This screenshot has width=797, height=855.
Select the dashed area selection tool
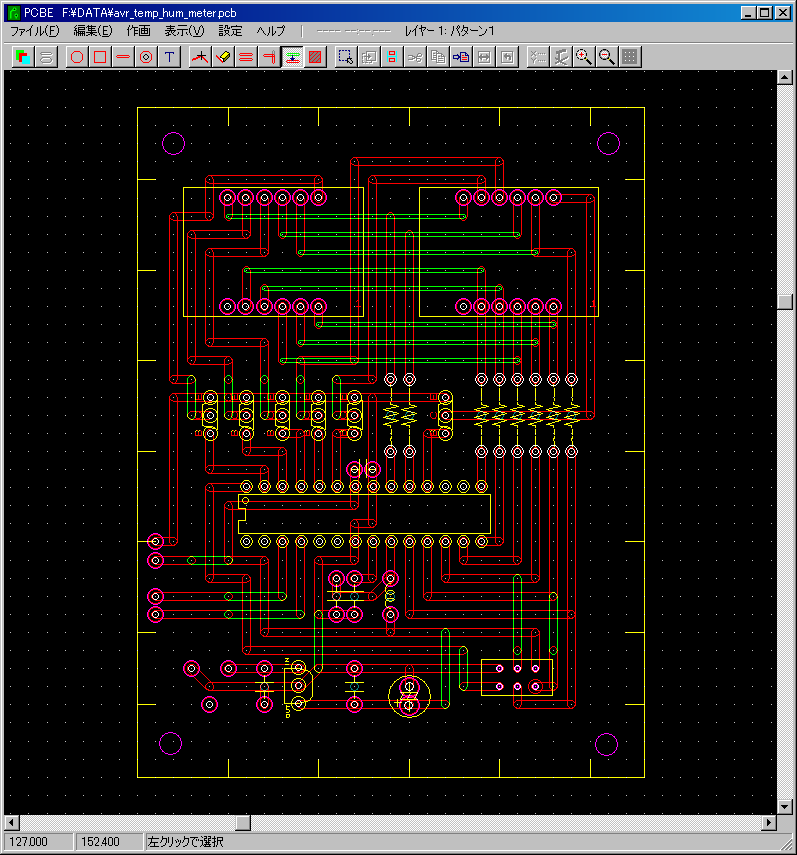[x=346, y=57]
